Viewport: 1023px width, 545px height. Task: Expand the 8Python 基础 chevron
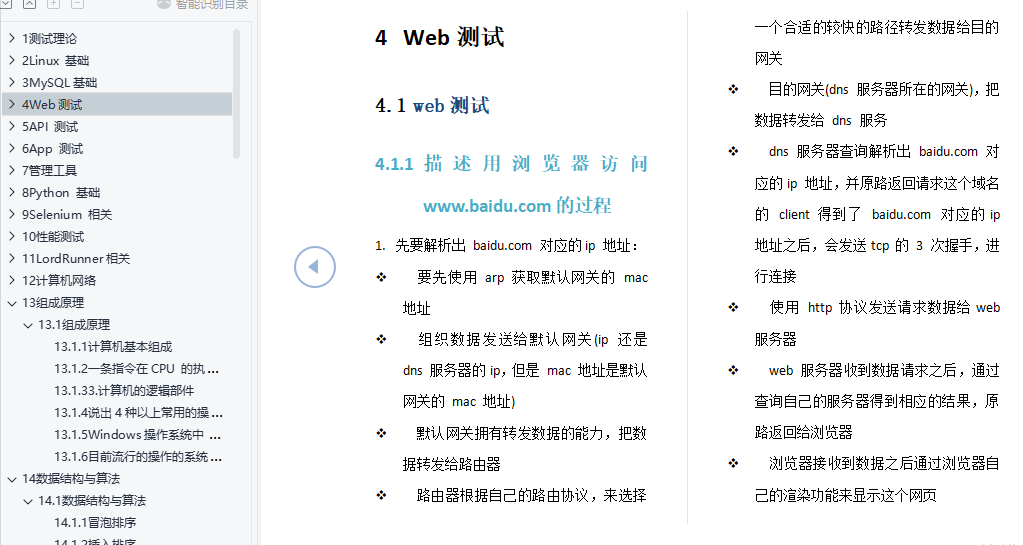tap(12, 193)
